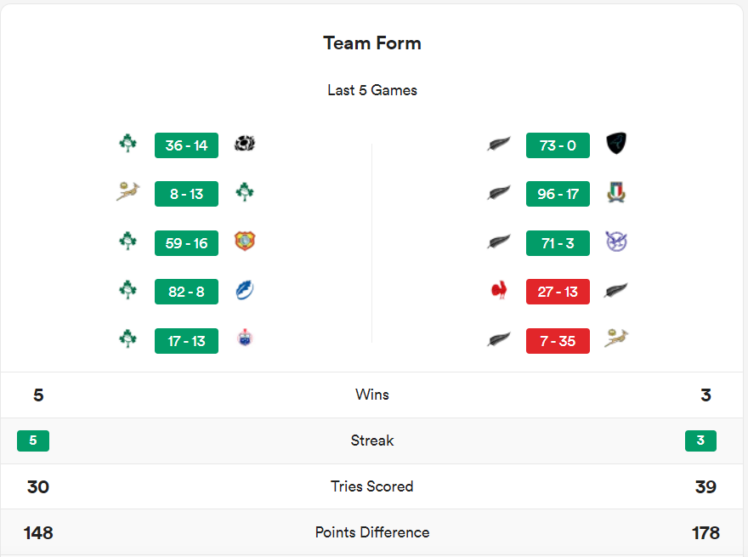Open the Italy crest next to 96 - 17

616,193
